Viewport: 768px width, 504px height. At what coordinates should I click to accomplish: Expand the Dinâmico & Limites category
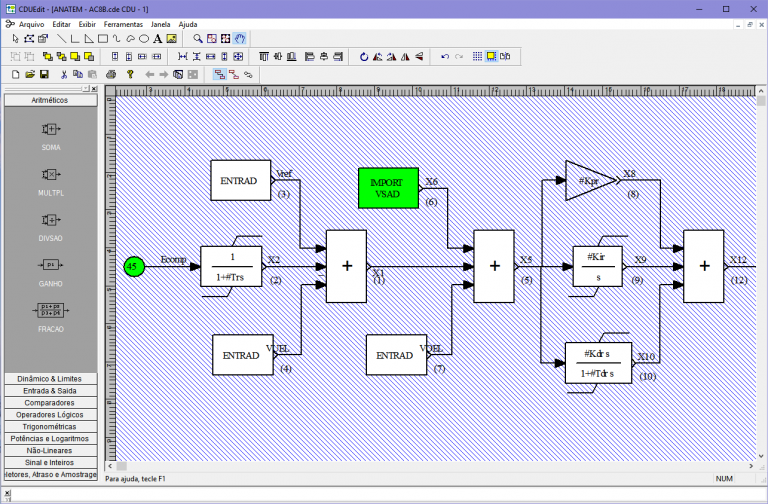[50, 379]
